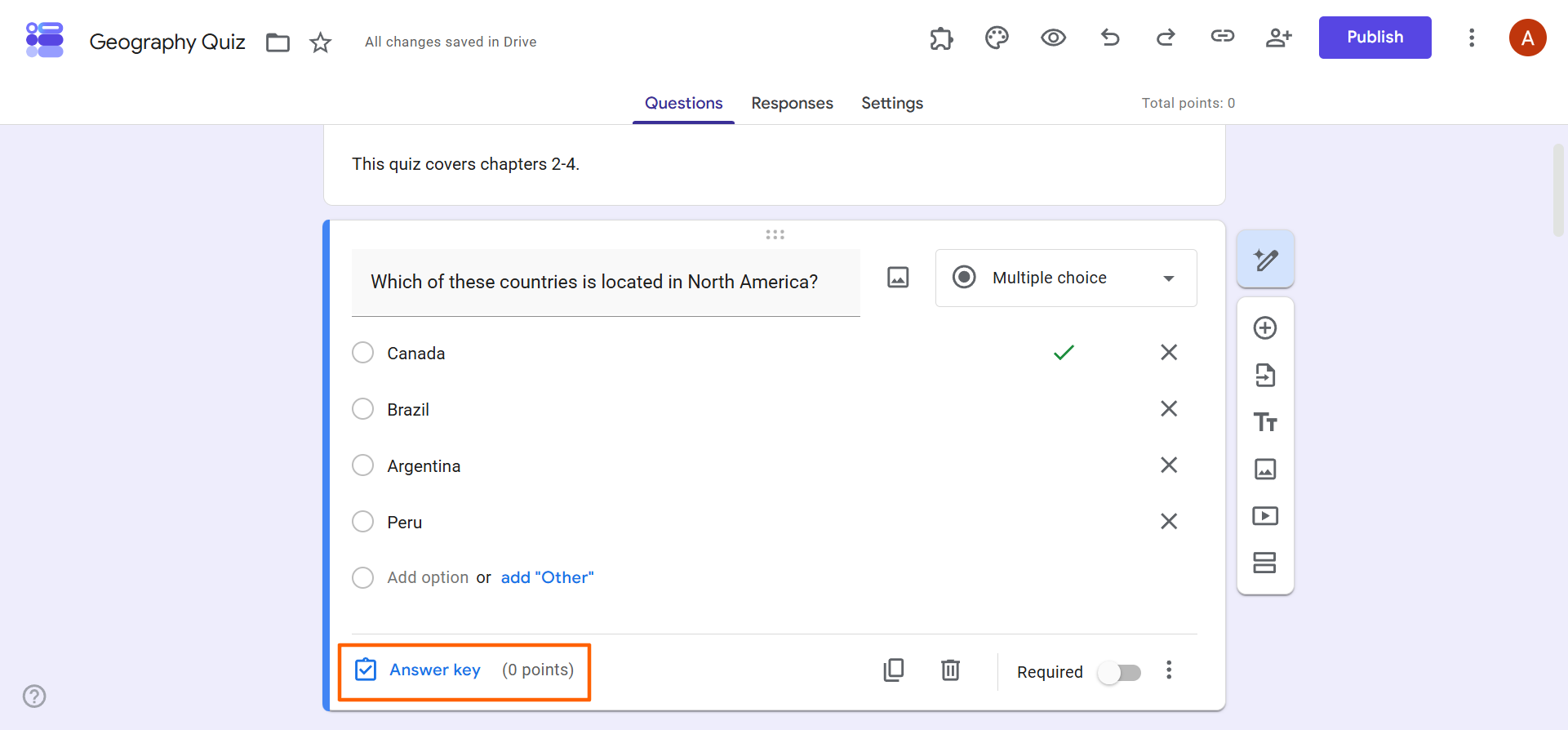Undo the last change

pos(1110,37)
